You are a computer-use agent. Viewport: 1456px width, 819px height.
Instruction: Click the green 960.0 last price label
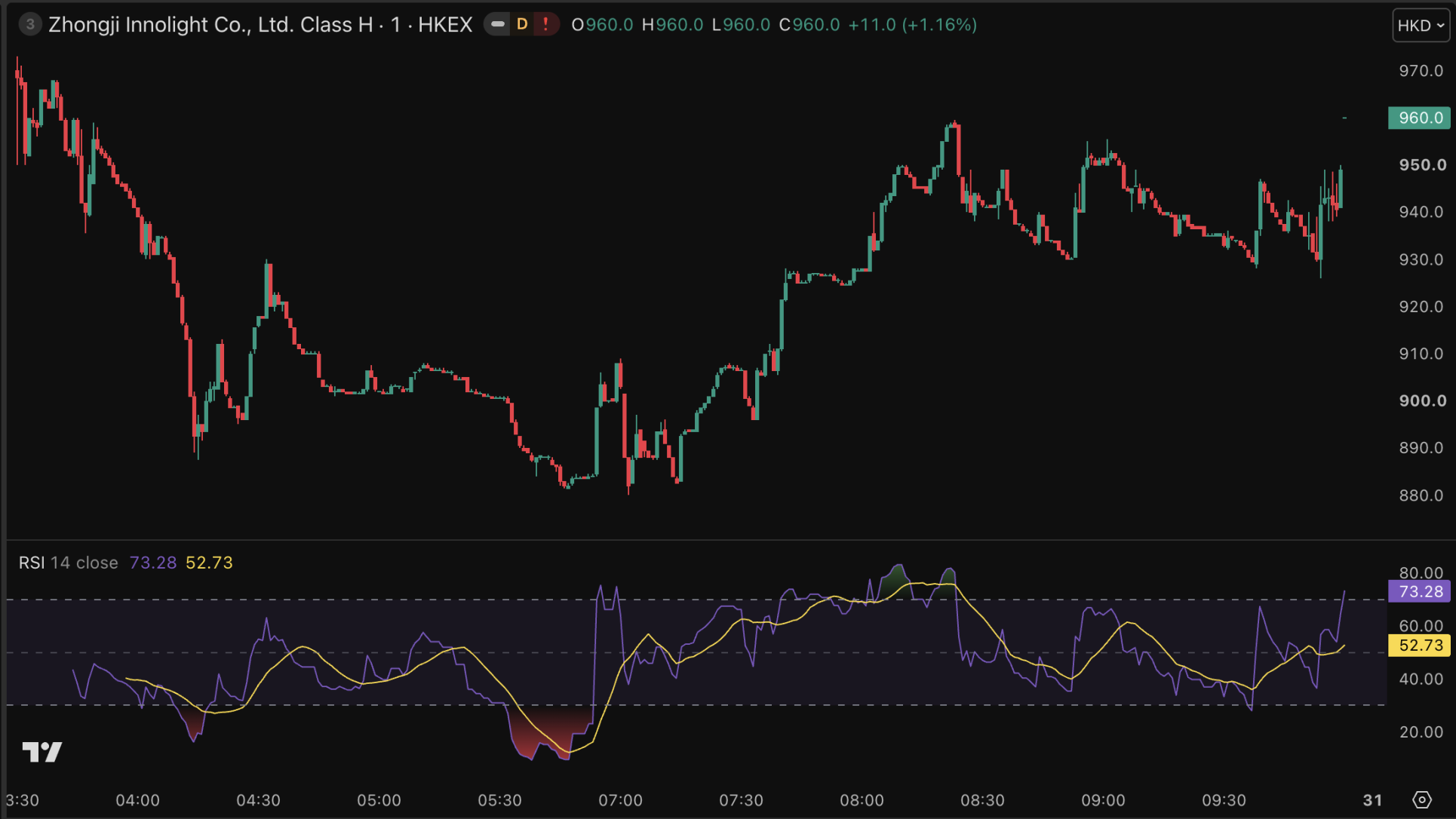coord(1419,118)
